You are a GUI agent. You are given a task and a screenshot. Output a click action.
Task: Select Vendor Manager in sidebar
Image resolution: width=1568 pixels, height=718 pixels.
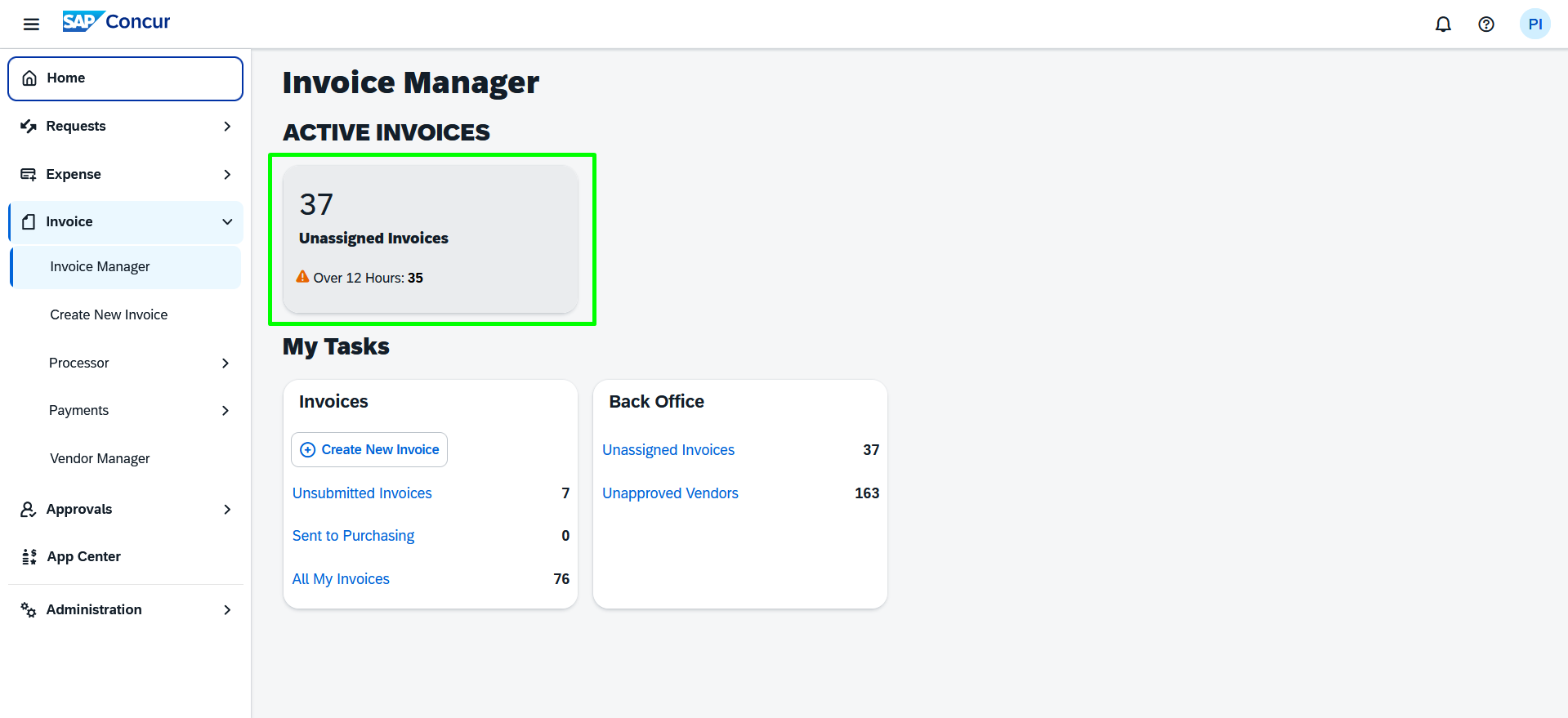[100, 459]
